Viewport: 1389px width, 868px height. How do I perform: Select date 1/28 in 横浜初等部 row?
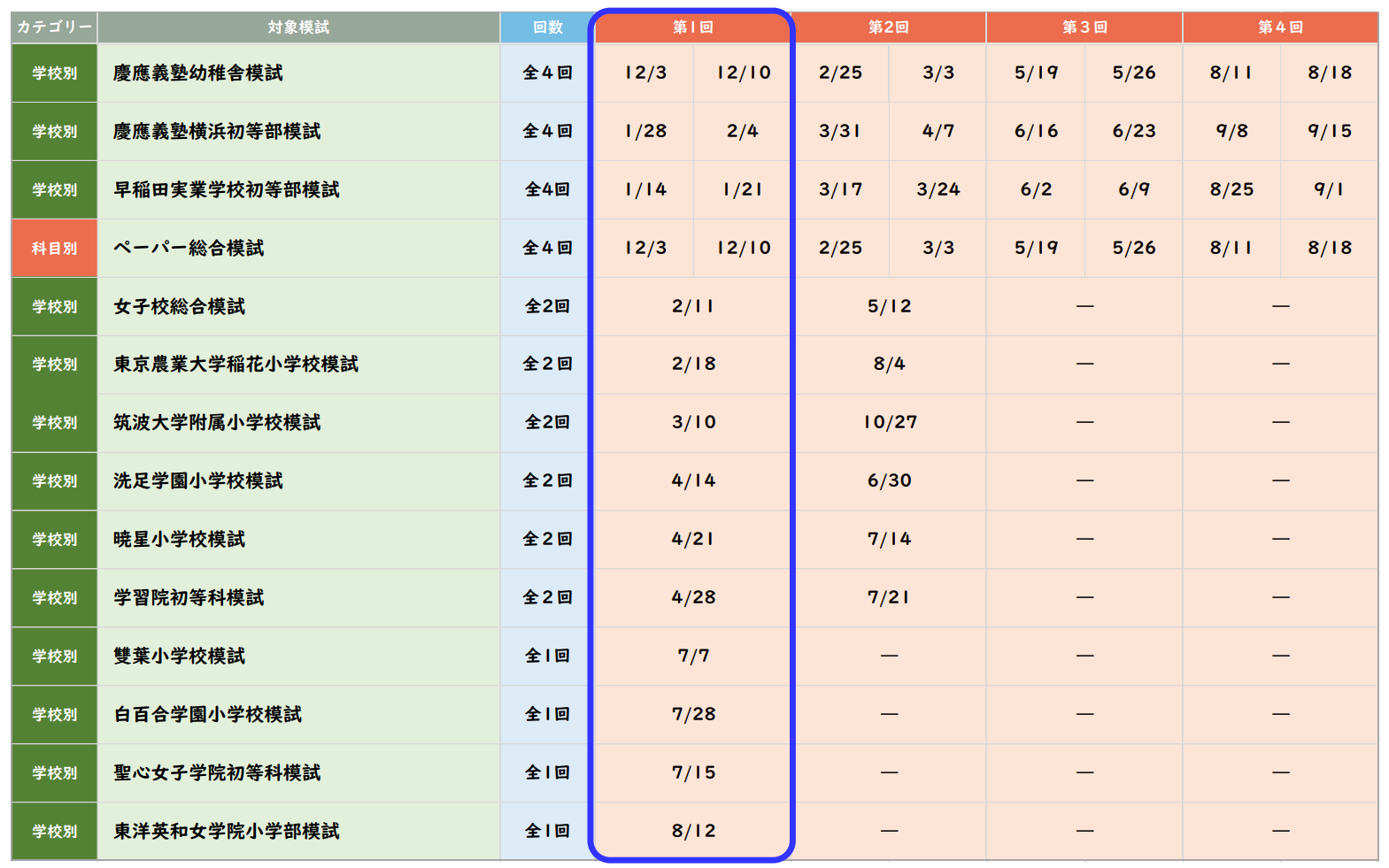(645, 132)
